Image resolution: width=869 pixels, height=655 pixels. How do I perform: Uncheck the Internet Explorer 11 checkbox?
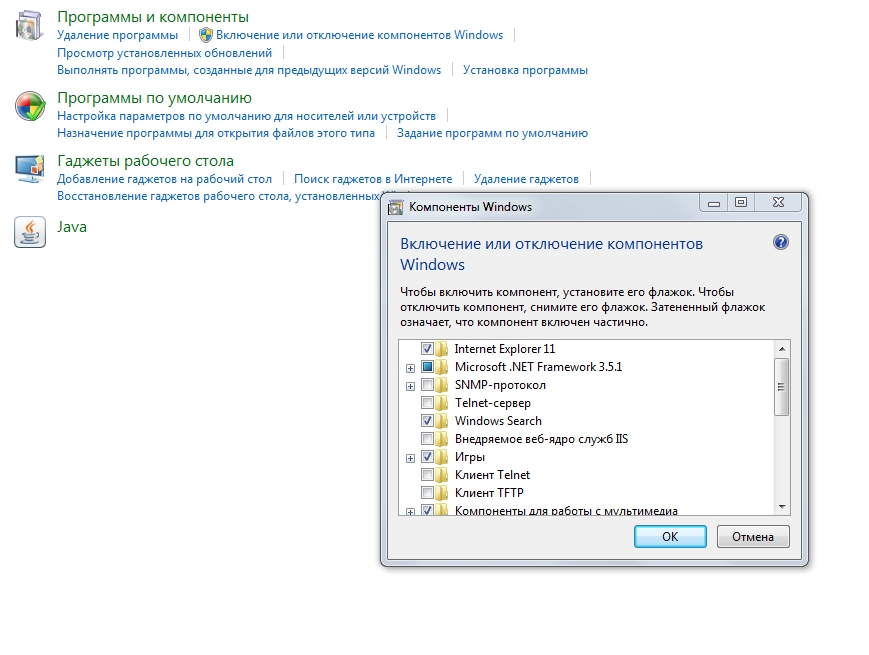coord(427,349)
